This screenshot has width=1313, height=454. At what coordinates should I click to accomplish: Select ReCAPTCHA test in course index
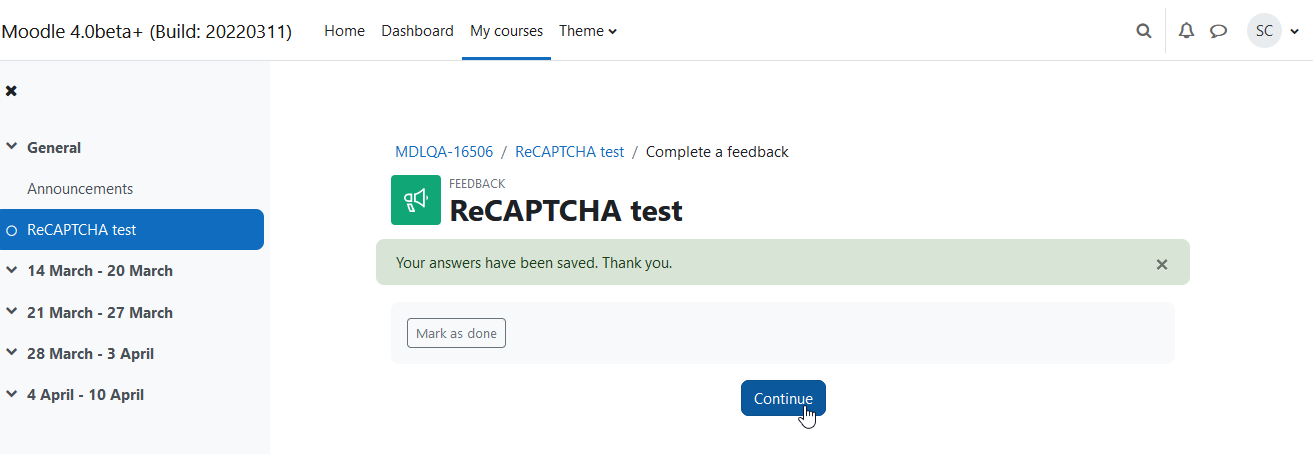(132, 230)
